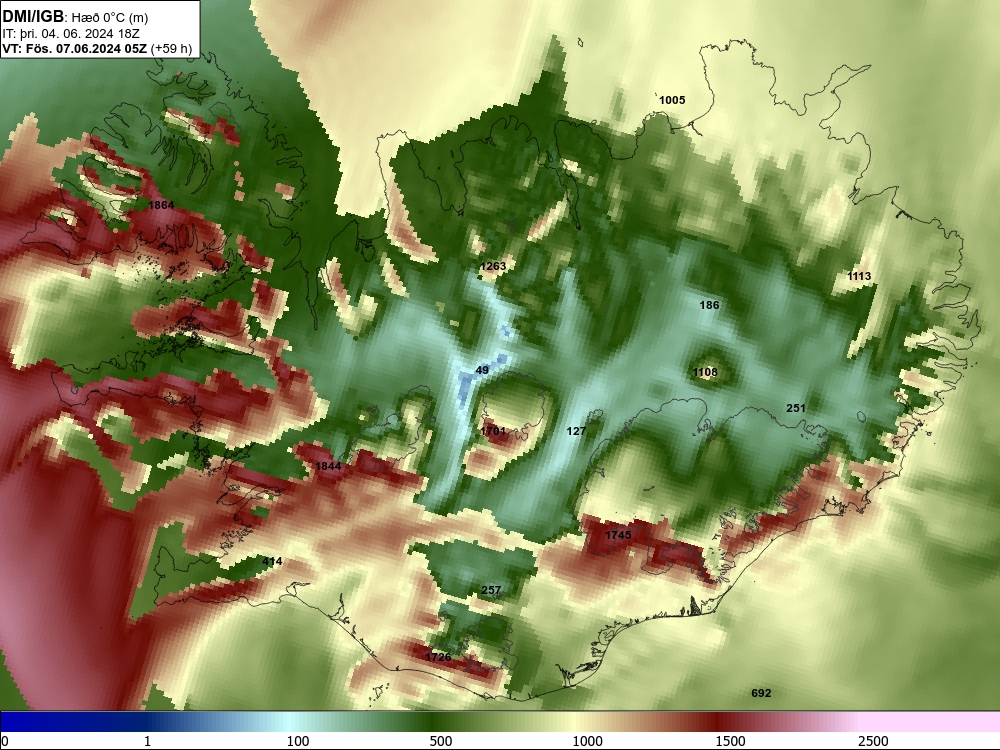
Task: Click the 257 value label on the map
Action: coord(491,591)
